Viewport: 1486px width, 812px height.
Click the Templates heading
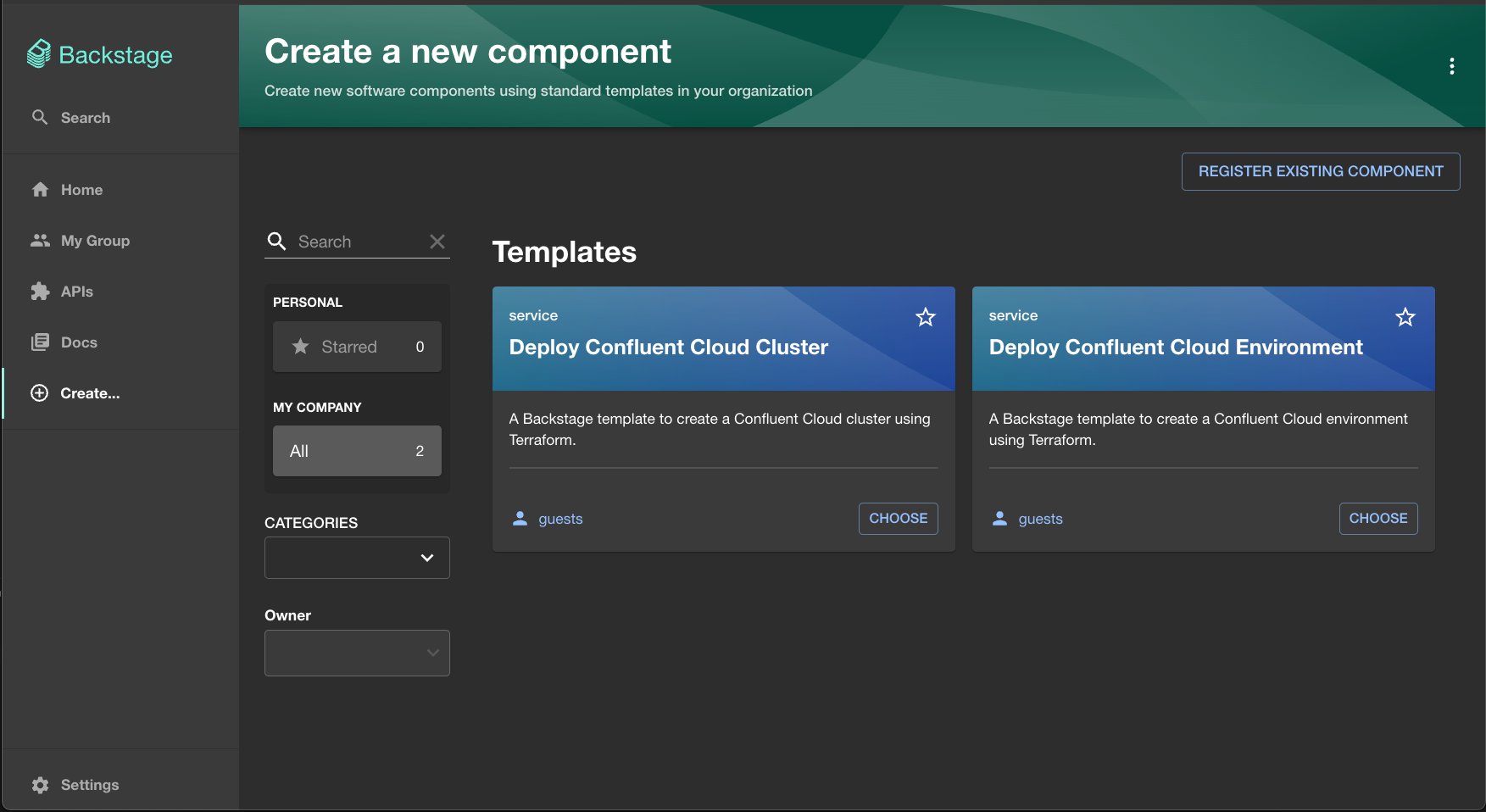click(x=565, y=252)
